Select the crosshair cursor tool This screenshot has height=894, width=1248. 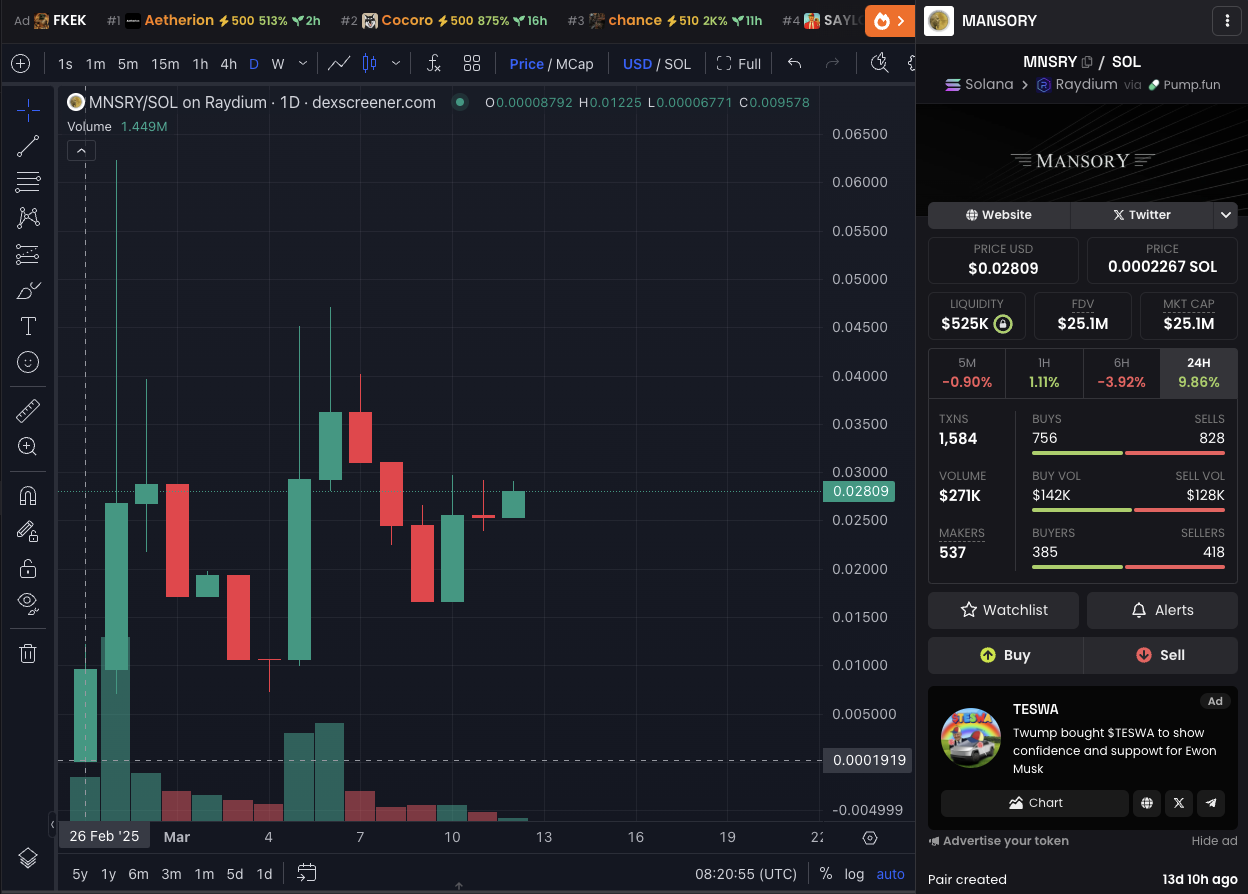[28, 109]
